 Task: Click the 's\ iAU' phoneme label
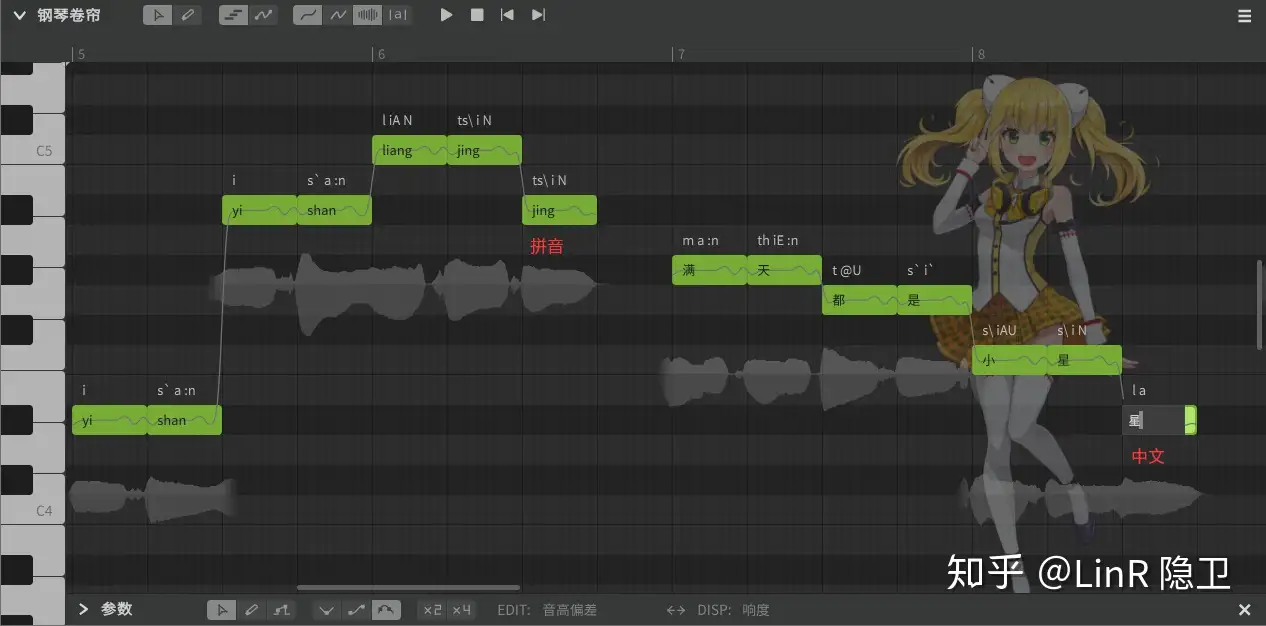pyautogui.click(x=999, y=330)
